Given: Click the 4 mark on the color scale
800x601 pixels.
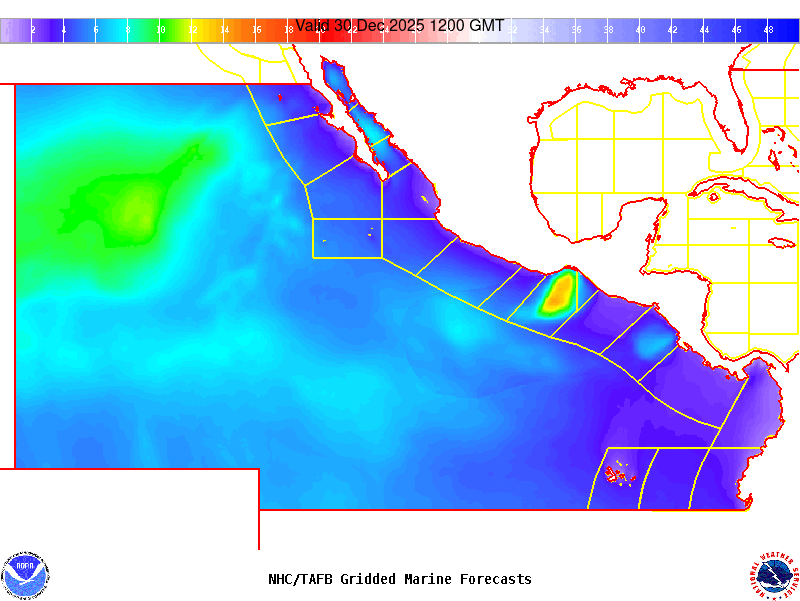Looking at the screenshot, I should [64, 30].
